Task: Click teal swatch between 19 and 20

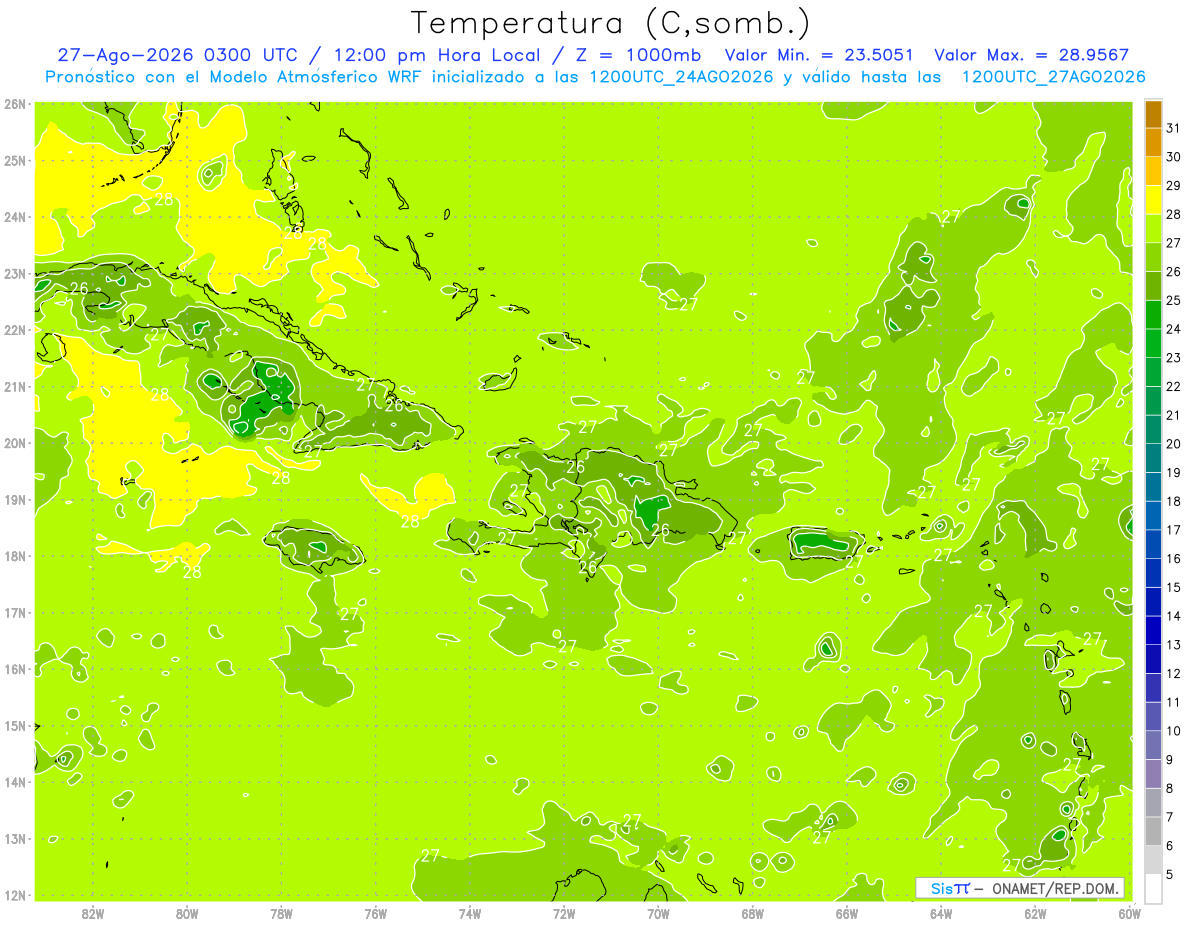Action: pyautogui.click(x=1153, y=458)
